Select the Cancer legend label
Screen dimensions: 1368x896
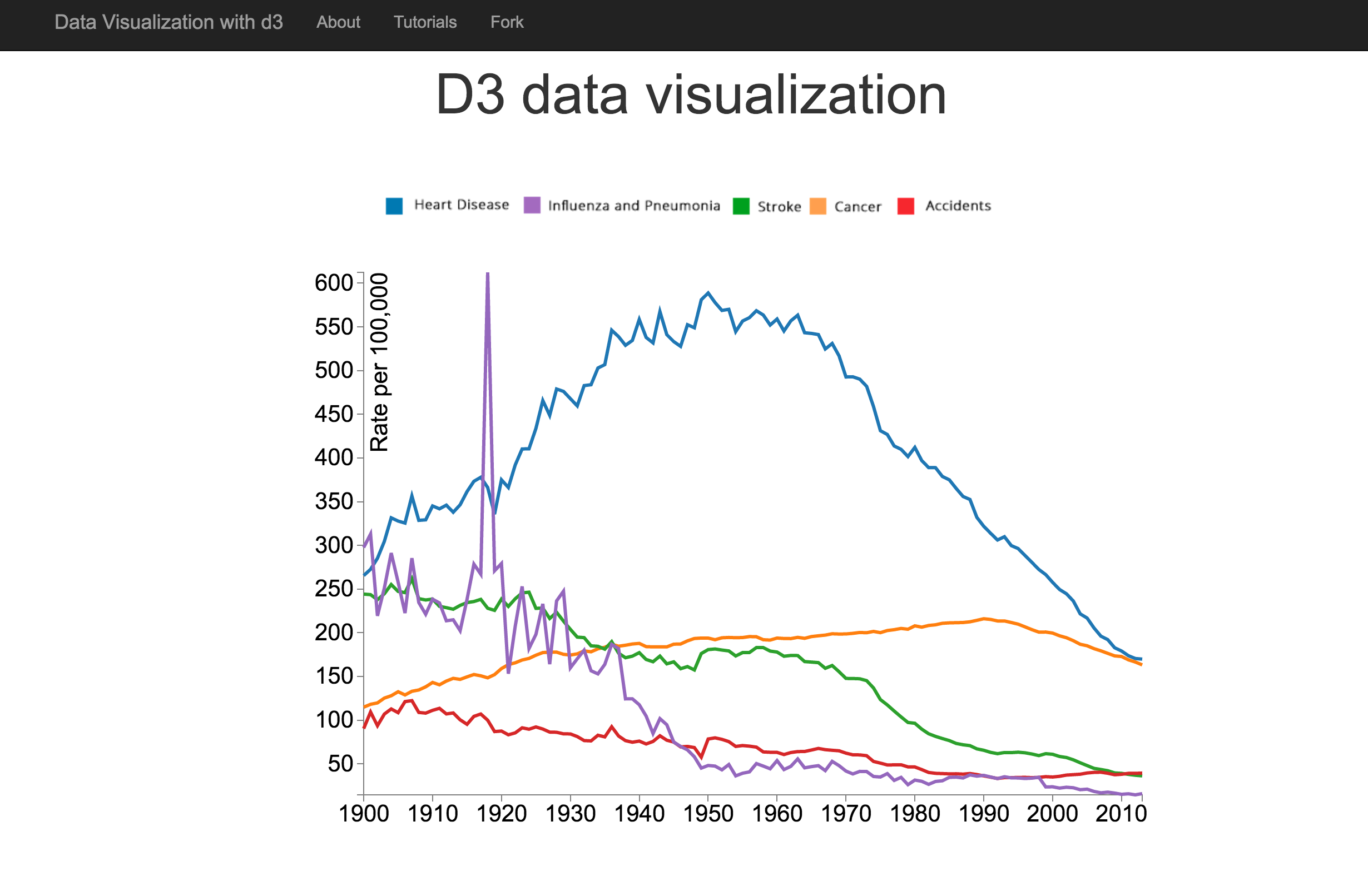pos(858,206)
